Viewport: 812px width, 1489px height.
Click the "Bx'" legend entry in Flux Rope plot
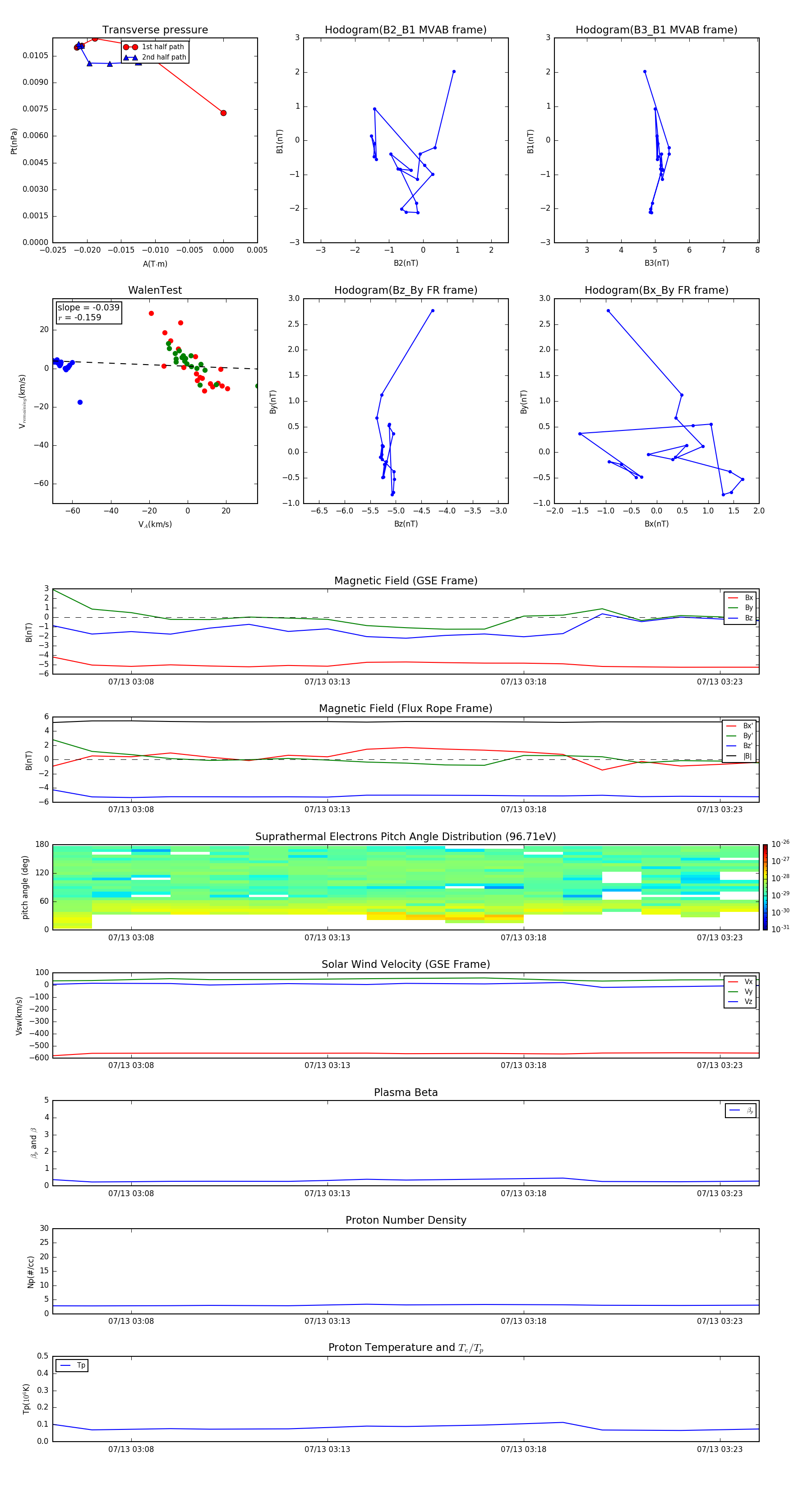click(740, 726)
